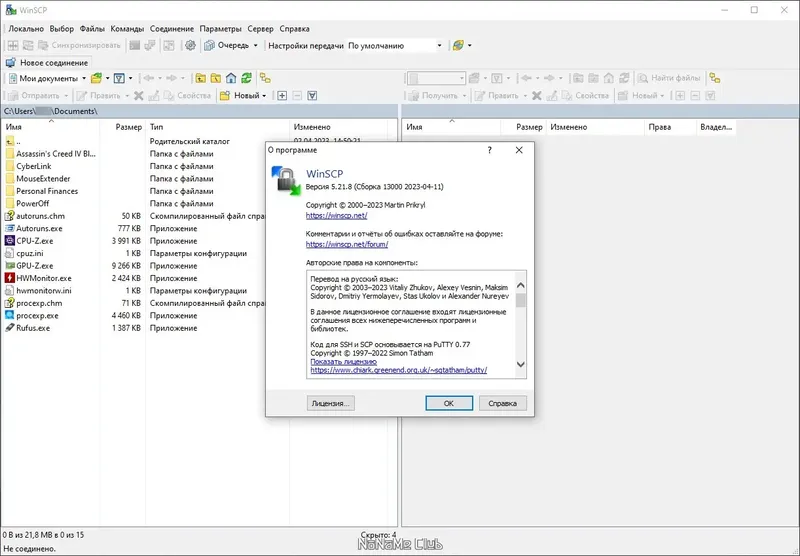Select the 'Новое соединение' tab

click(47, 63)
